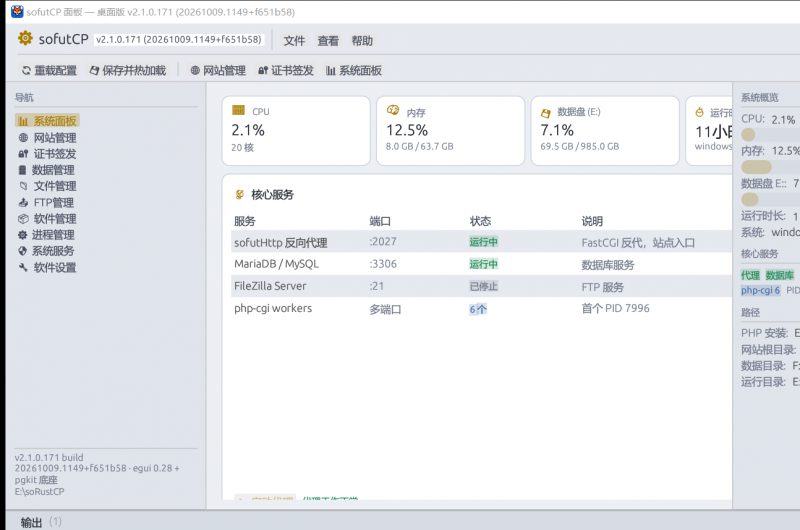
Task: Open 网站管理 from the toolbar
Action: pos(218,70)
